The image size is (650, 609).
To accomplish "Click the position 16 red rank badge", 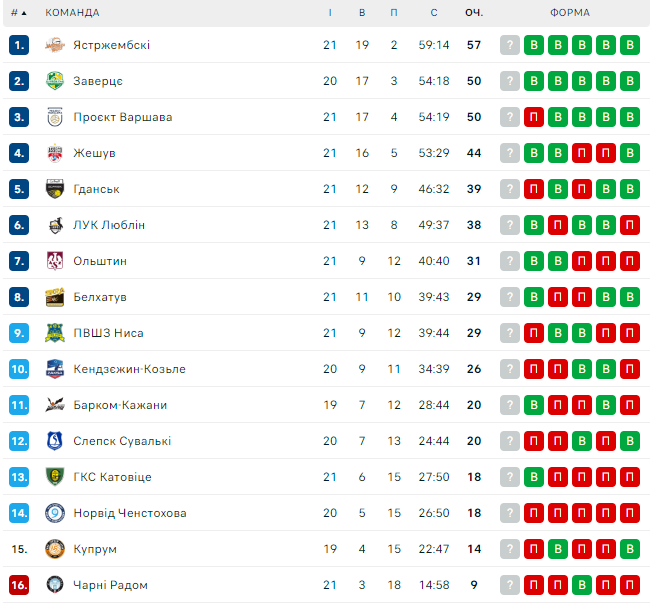I will coord(19,585).
